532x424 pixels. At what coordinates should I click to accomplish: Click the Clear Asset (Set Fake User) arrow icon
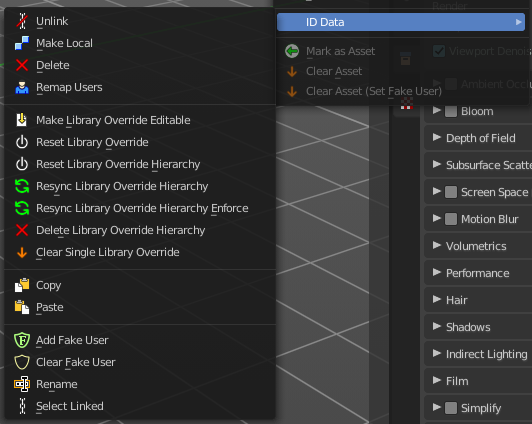[292, 92]
